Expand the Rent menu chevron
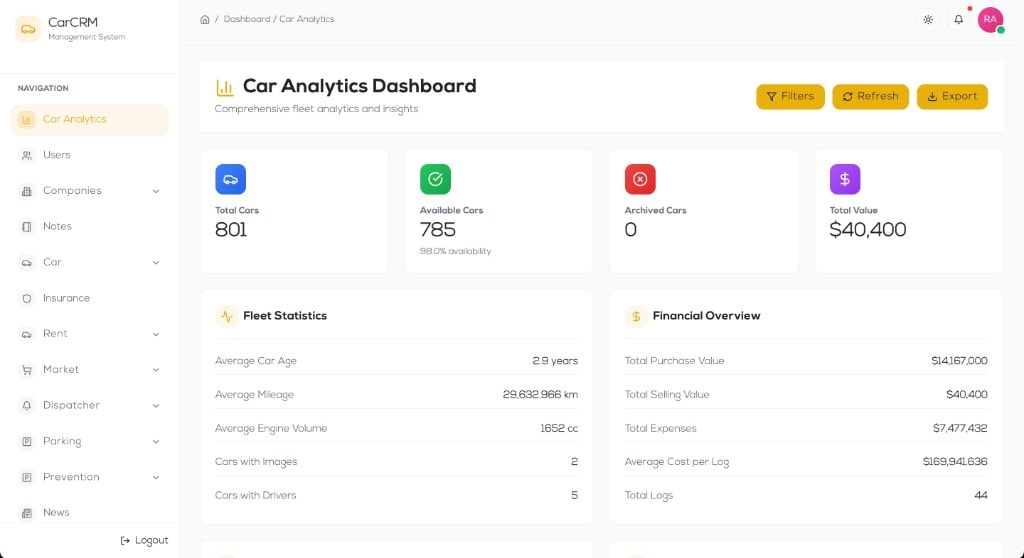Image resolution: width=1024 pixels, height=558 pixels. pyautogui.click(x=156, y=335)
